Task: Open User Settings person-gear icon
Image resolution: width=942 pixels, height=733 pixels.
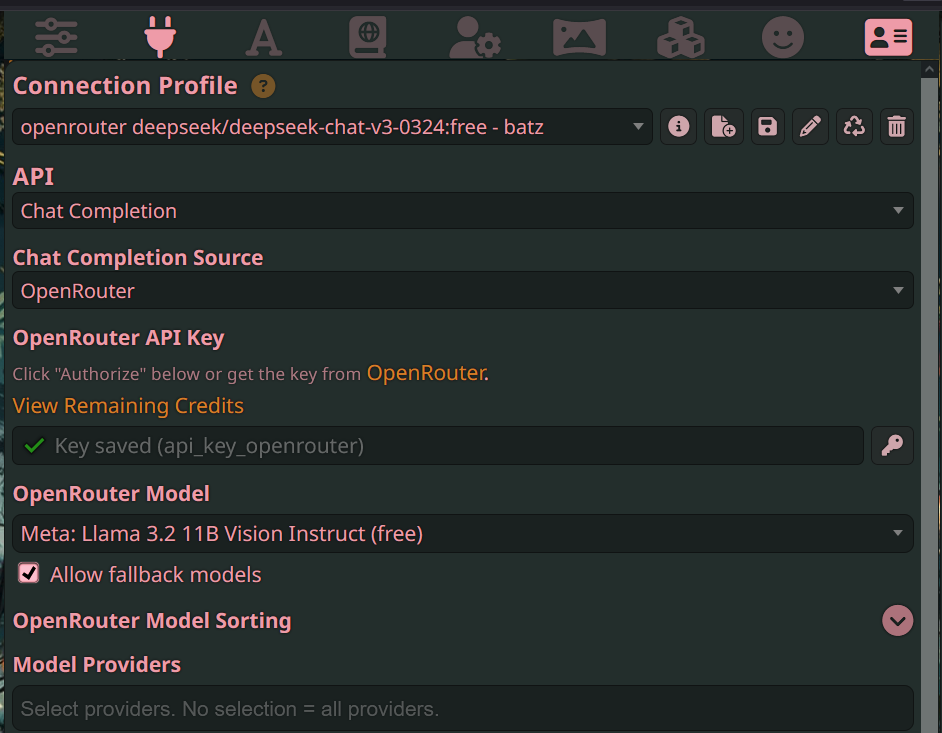Action: coord(475,37)
